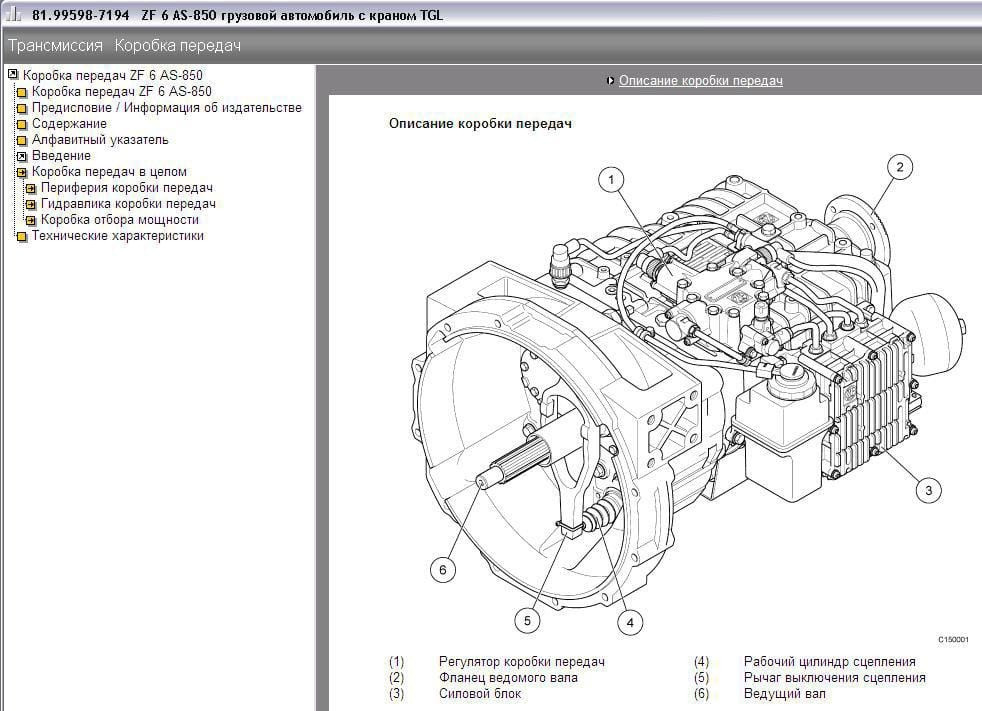Viewport: 982px width, 711px height.
Task: Click callout number 6 on the diagram
Action: tap(443, 570)
